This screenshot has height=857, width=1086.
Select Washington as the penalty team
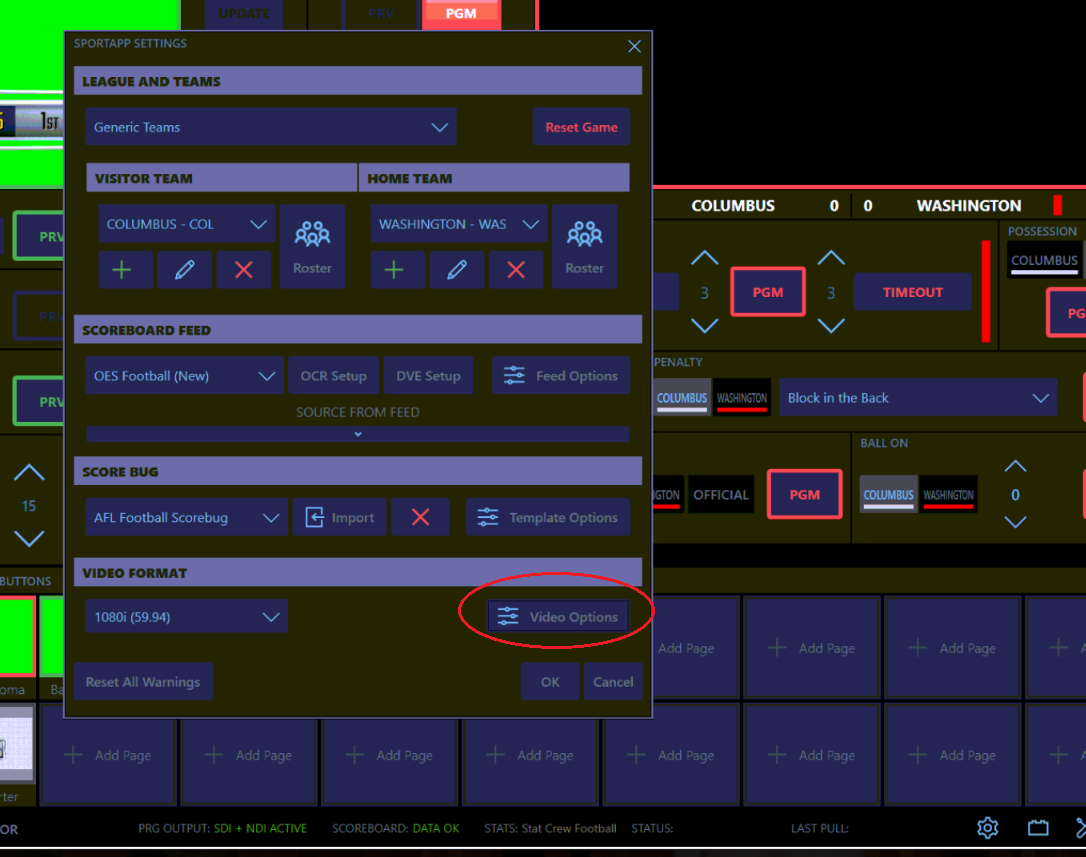pyautogui.click(x=741, y=398)
